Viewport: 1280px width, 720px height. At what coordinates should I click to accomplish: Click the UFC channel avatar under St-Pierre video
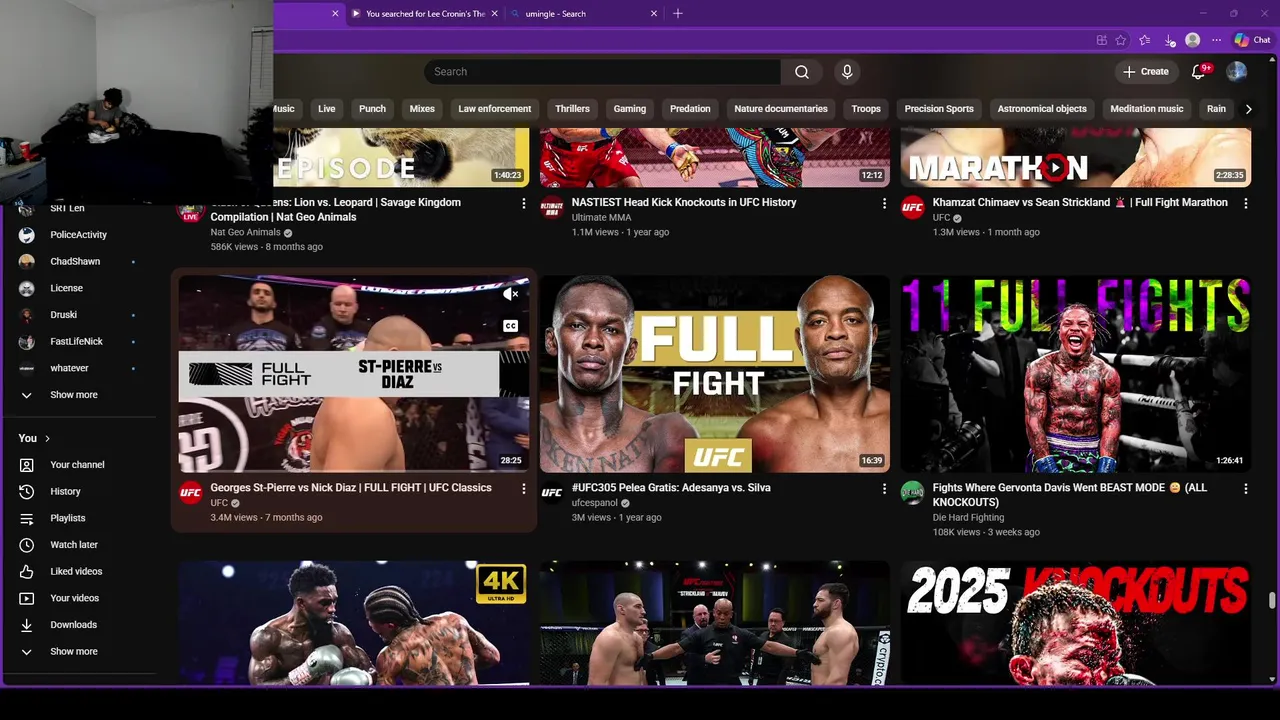click(190, 492)
